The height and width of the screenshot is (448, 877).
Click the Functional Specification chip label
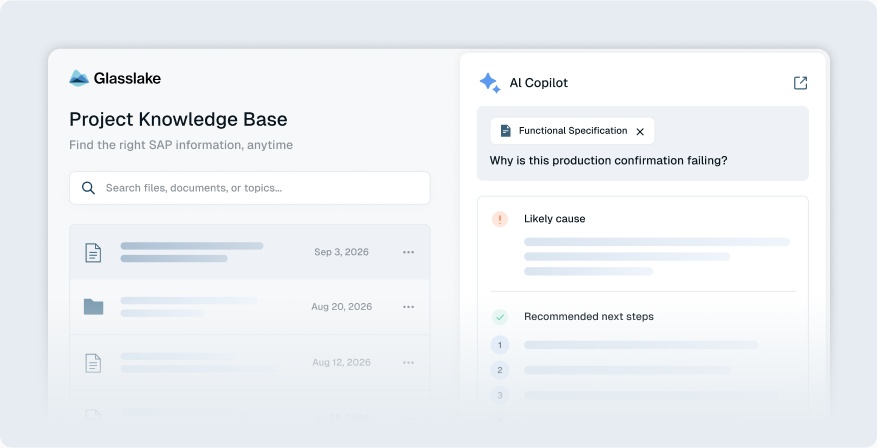pos(573,131)
